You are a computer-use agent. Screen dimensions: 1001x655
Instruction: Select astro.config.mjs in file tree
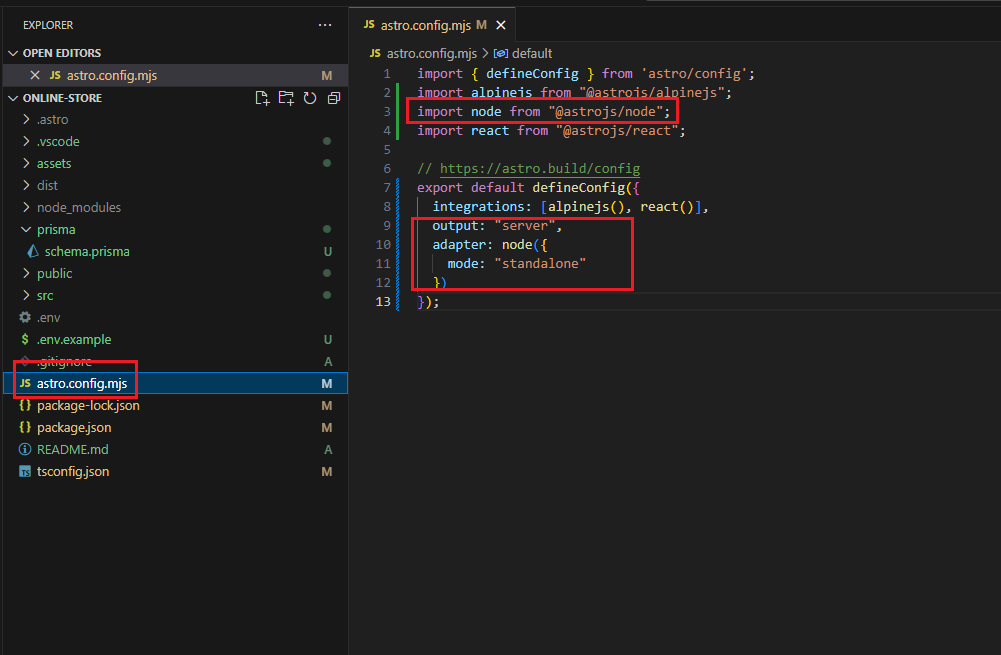click(175, 383)
